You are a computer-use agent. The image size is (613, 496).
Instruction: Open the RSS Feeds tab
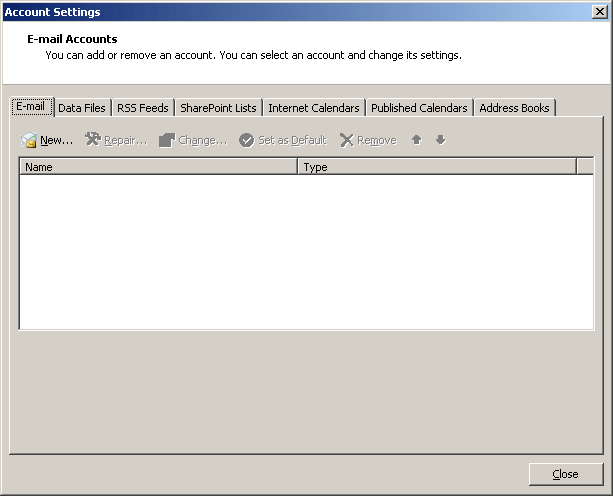click(x=142, y=108)
